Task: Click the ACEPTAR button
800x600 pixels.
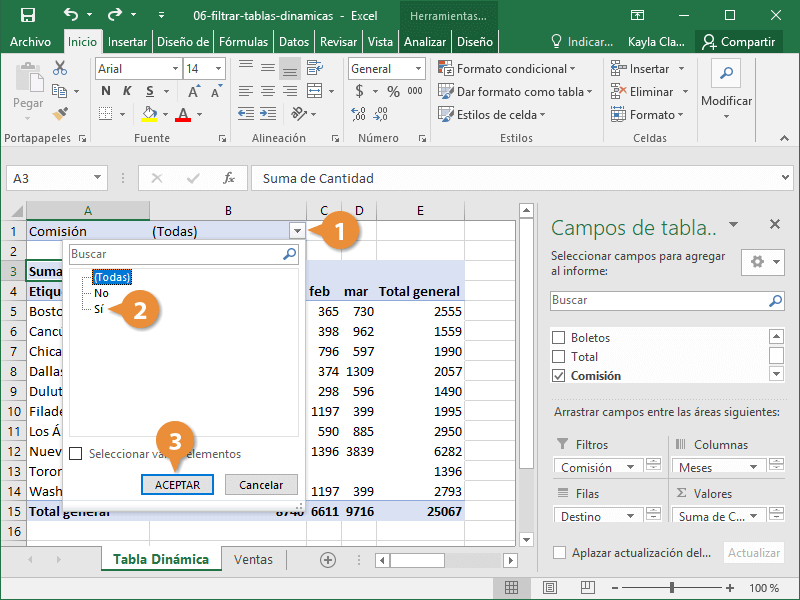Action: click(177, 485)
